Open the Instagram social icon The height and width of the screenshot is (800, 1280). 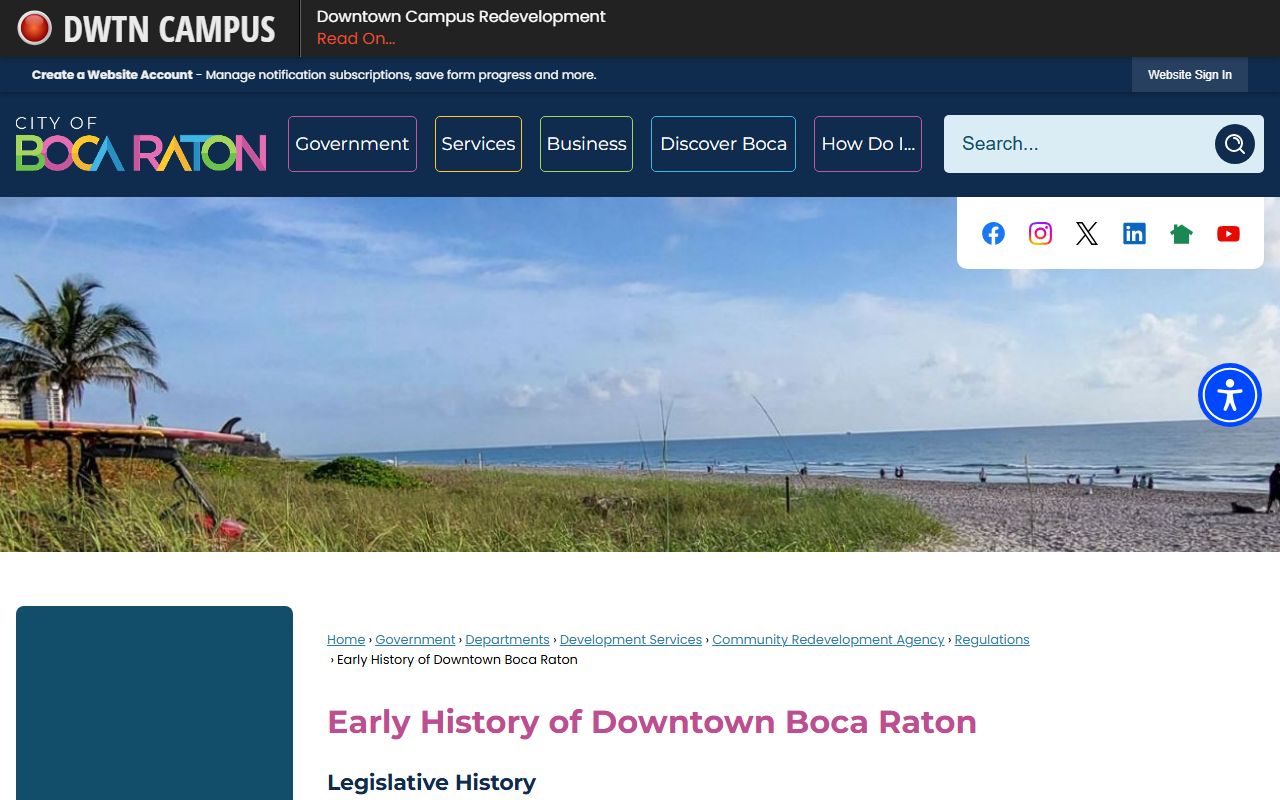[x=1040, y=234]
